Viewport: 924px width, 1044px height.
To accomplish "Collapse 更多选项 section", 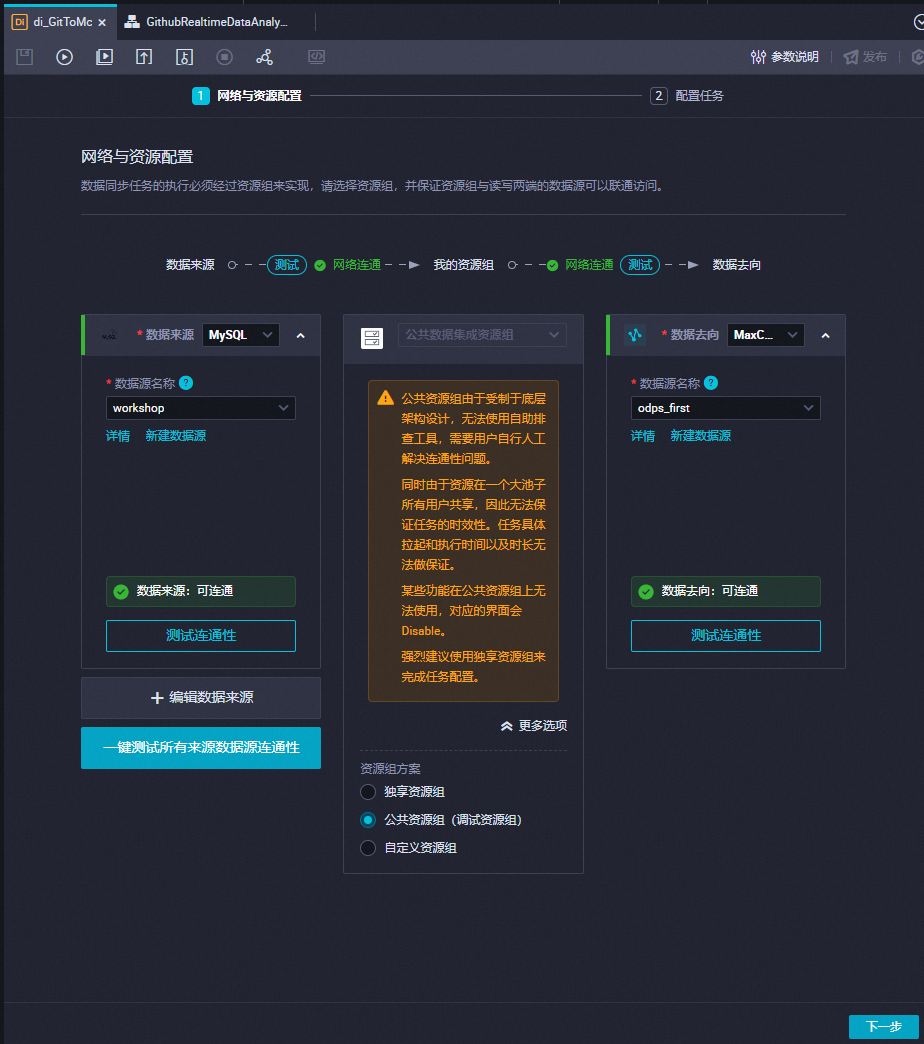I will (533, 726).
